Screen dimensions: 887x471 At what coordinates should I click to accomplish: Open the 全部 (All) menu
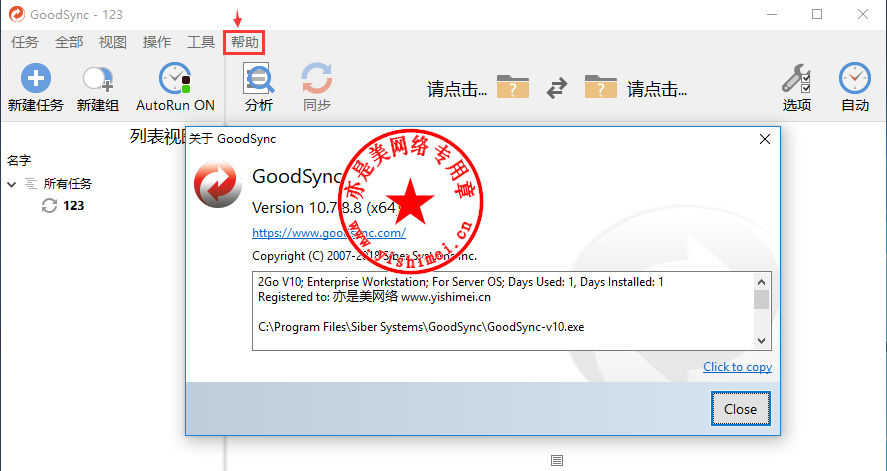[x=68, y=42]
